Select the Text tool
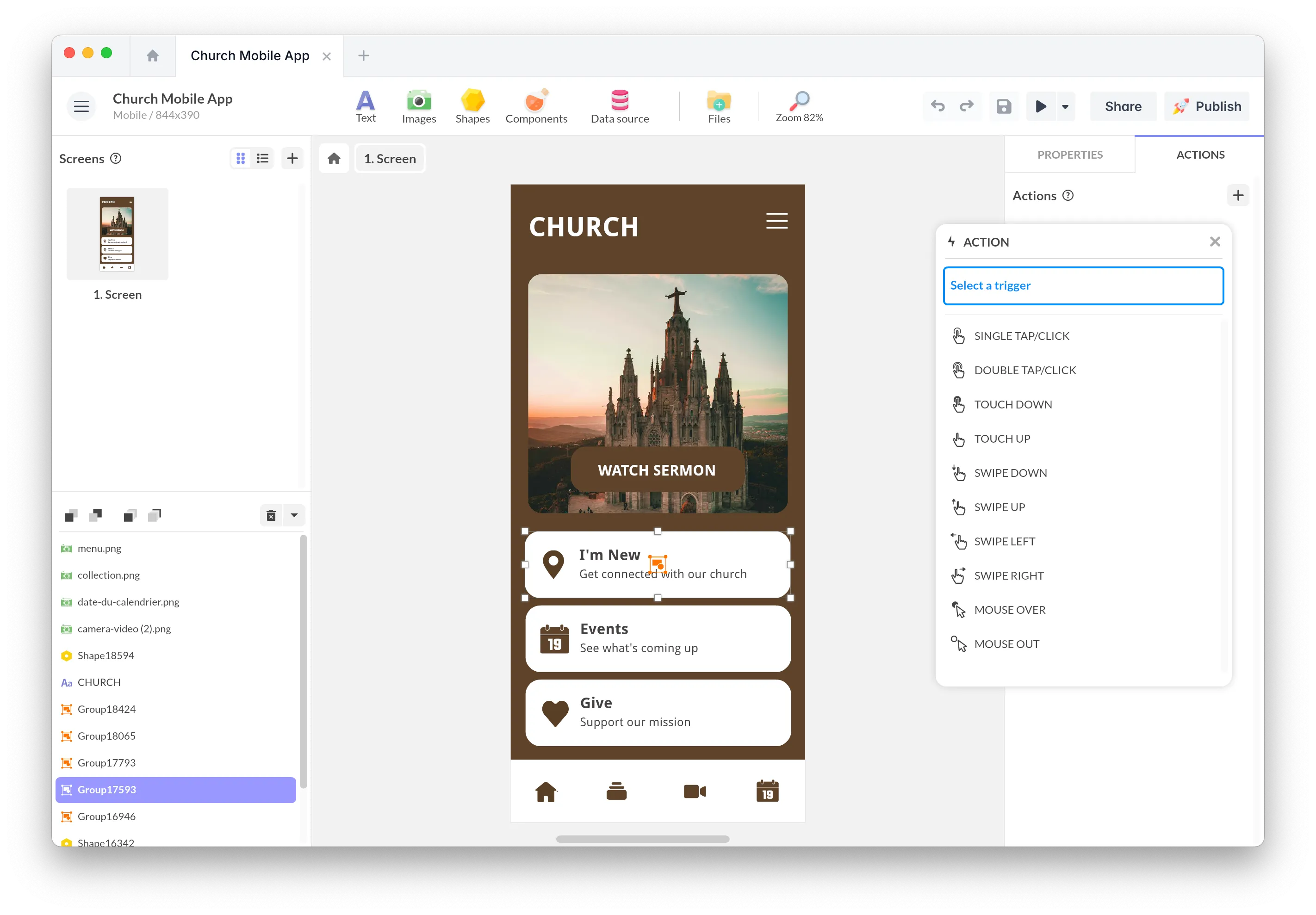 coord(365,106)
